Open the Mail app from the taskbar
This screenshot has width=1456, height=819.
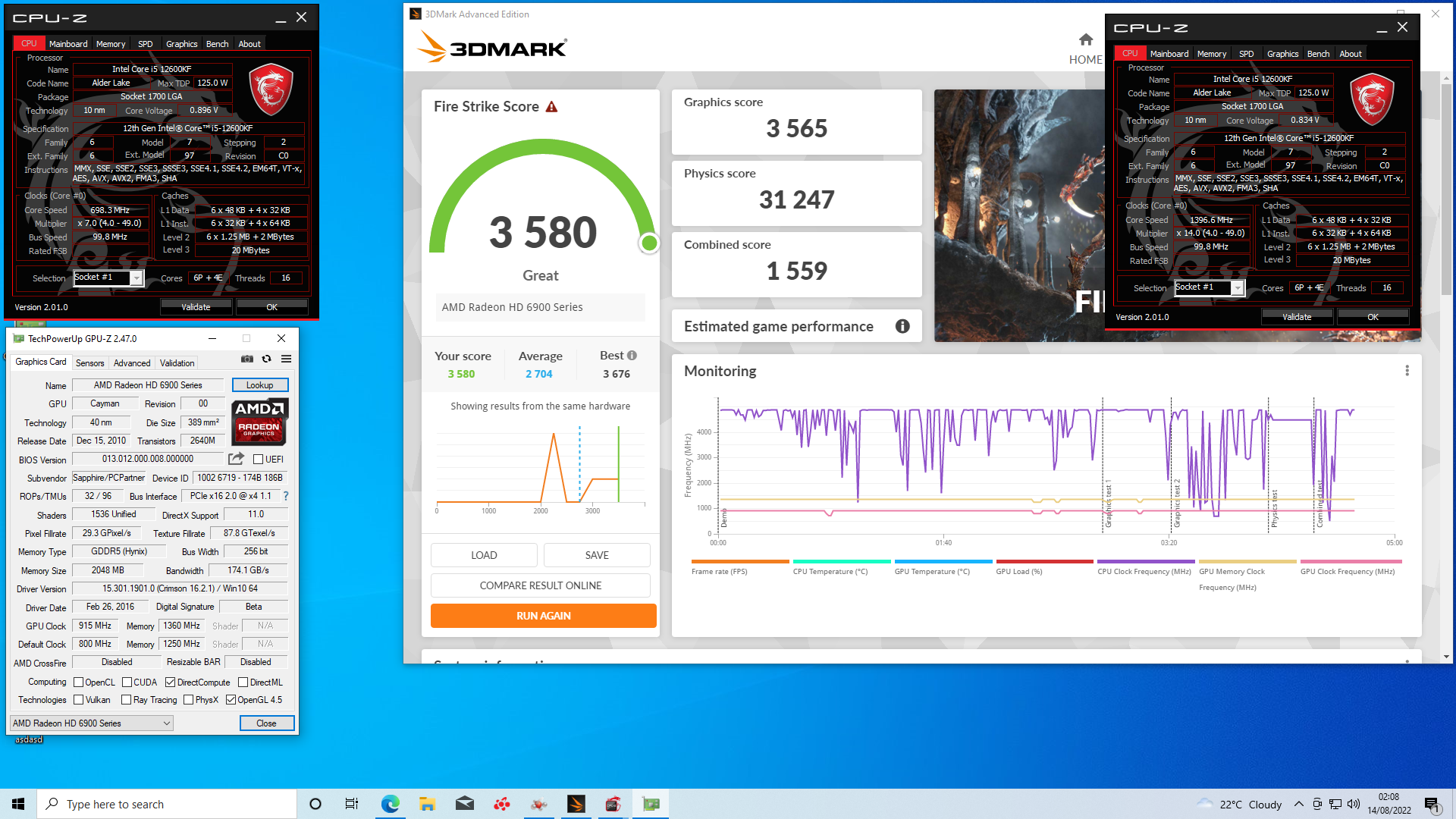[465, 804]
